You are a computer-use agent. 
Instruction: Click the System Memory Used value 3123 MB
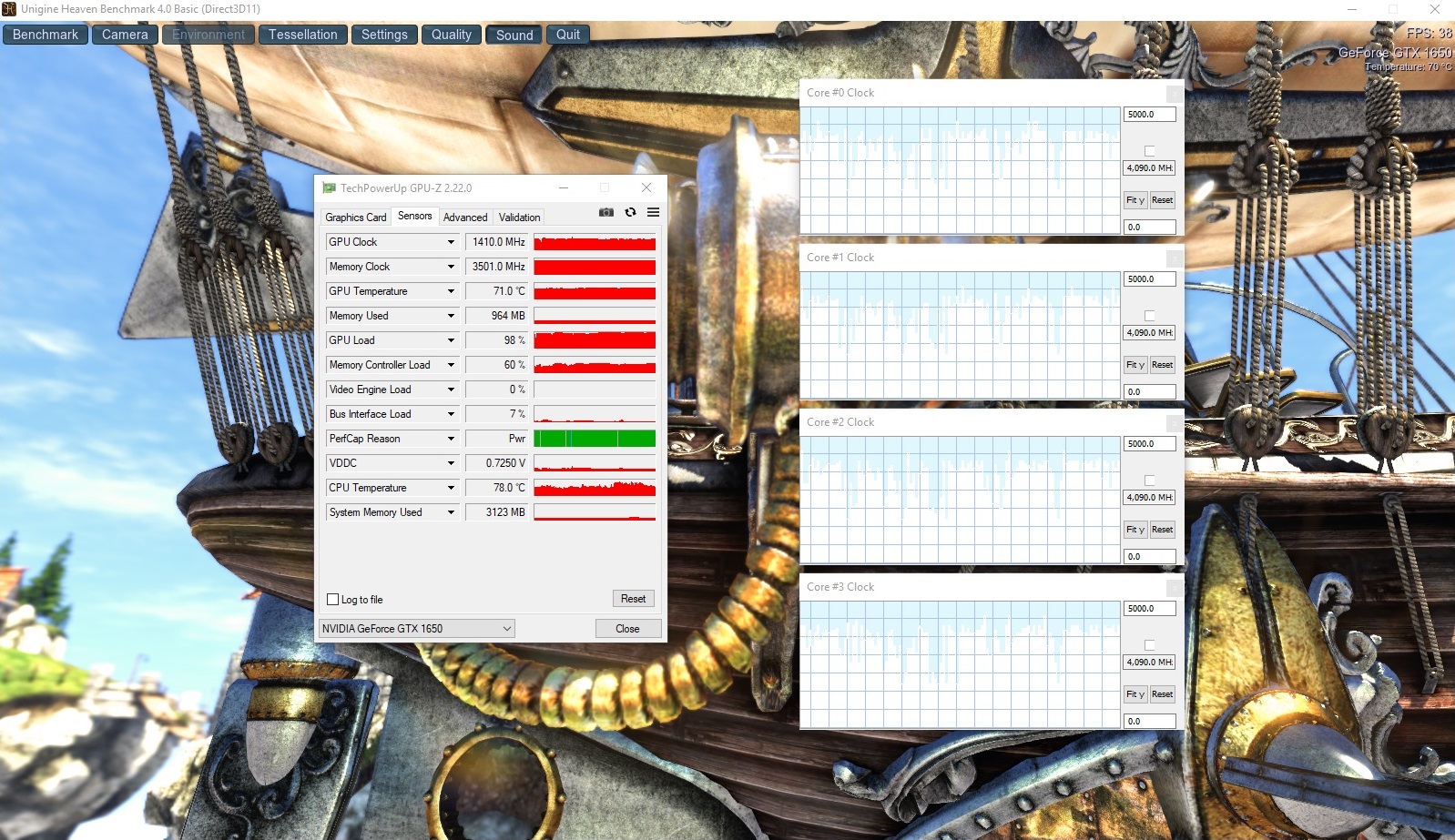(496, 512)
